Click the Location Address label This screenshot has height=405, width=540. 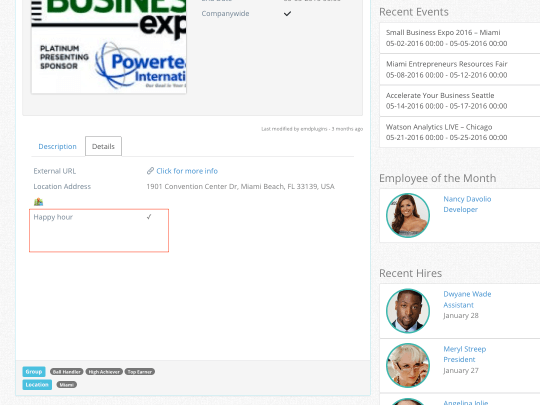[62, 186]
